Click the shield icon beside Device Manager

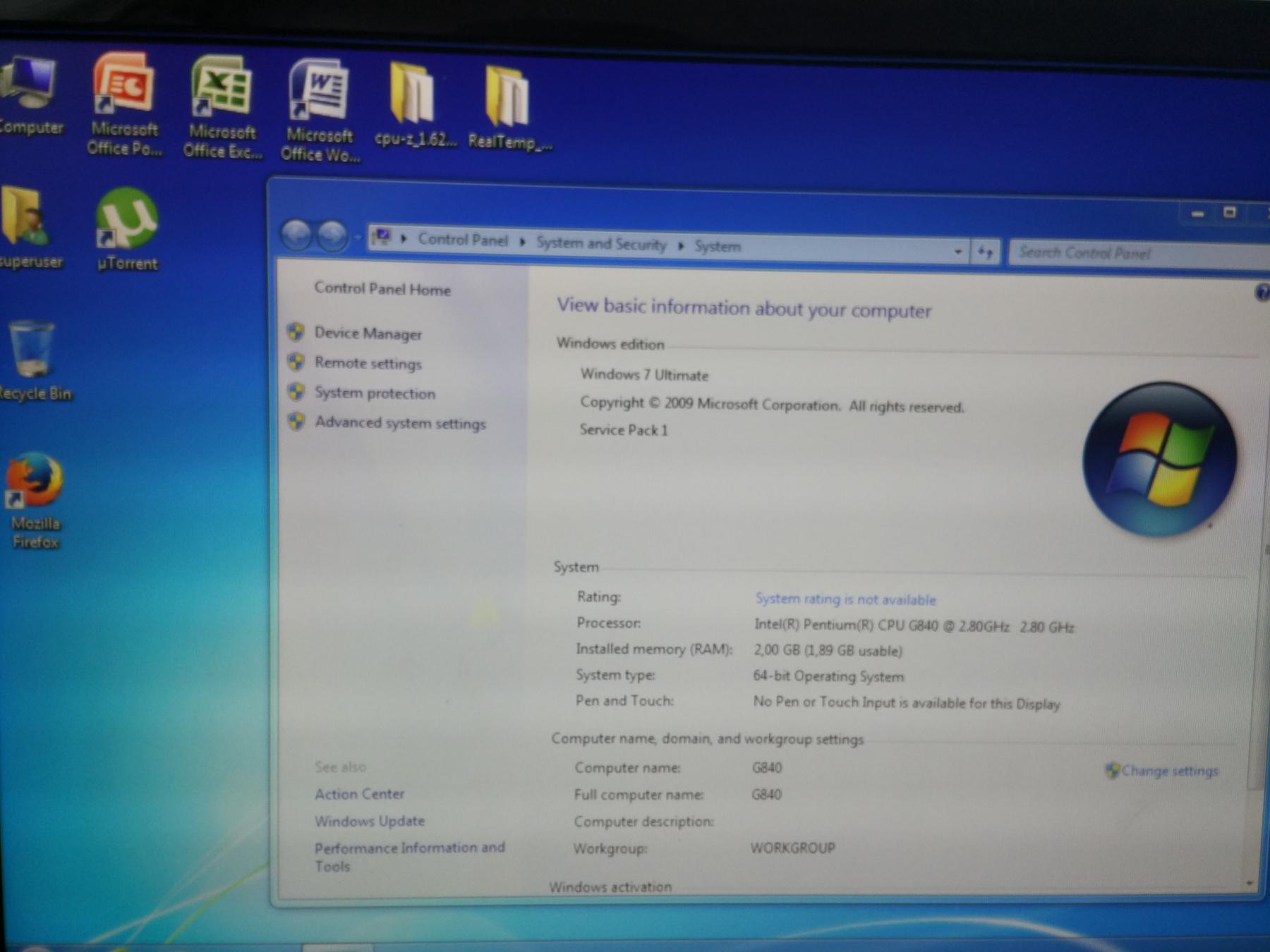click(x=296, y=331)
